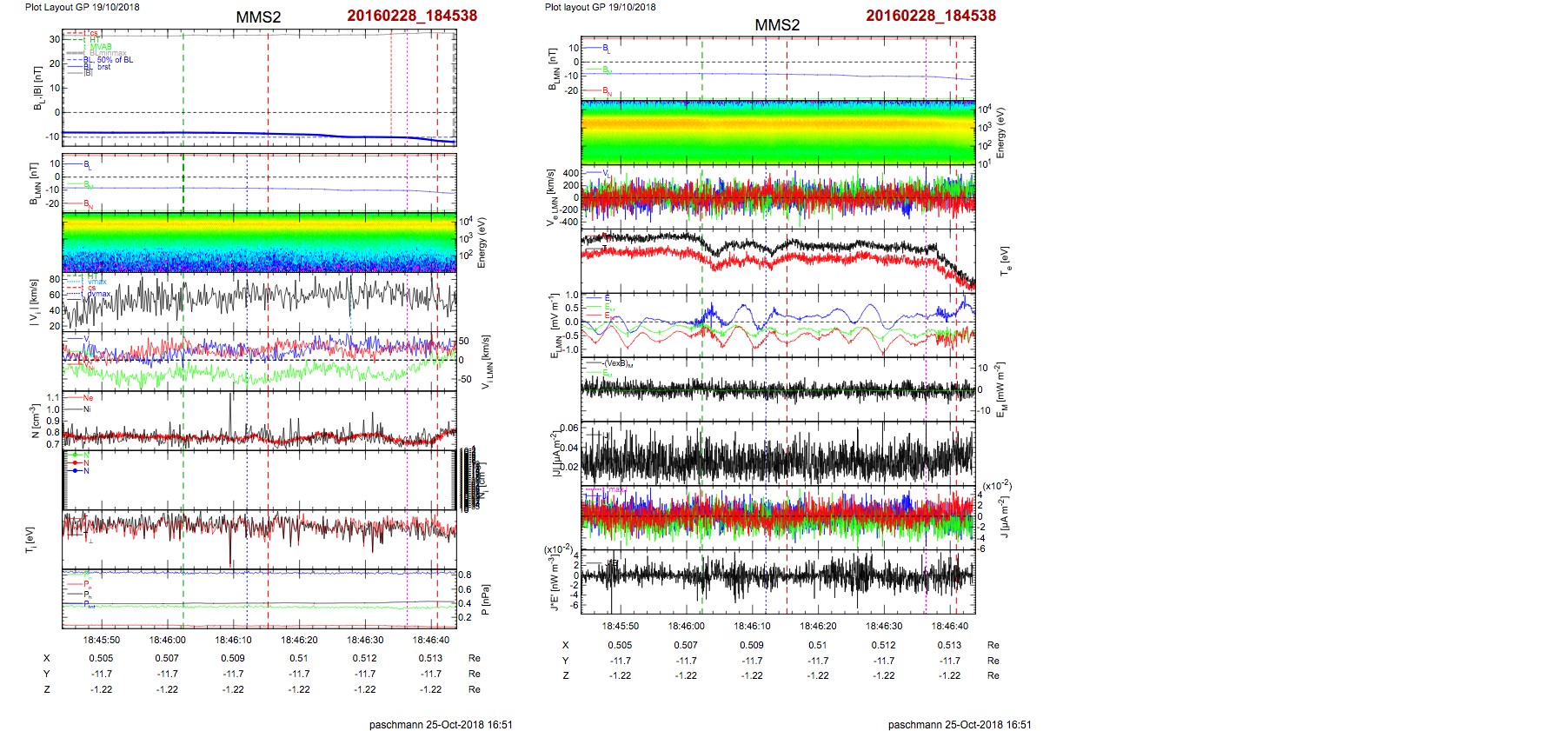Click the MMS2 title above the right plot

coord(777,25)
